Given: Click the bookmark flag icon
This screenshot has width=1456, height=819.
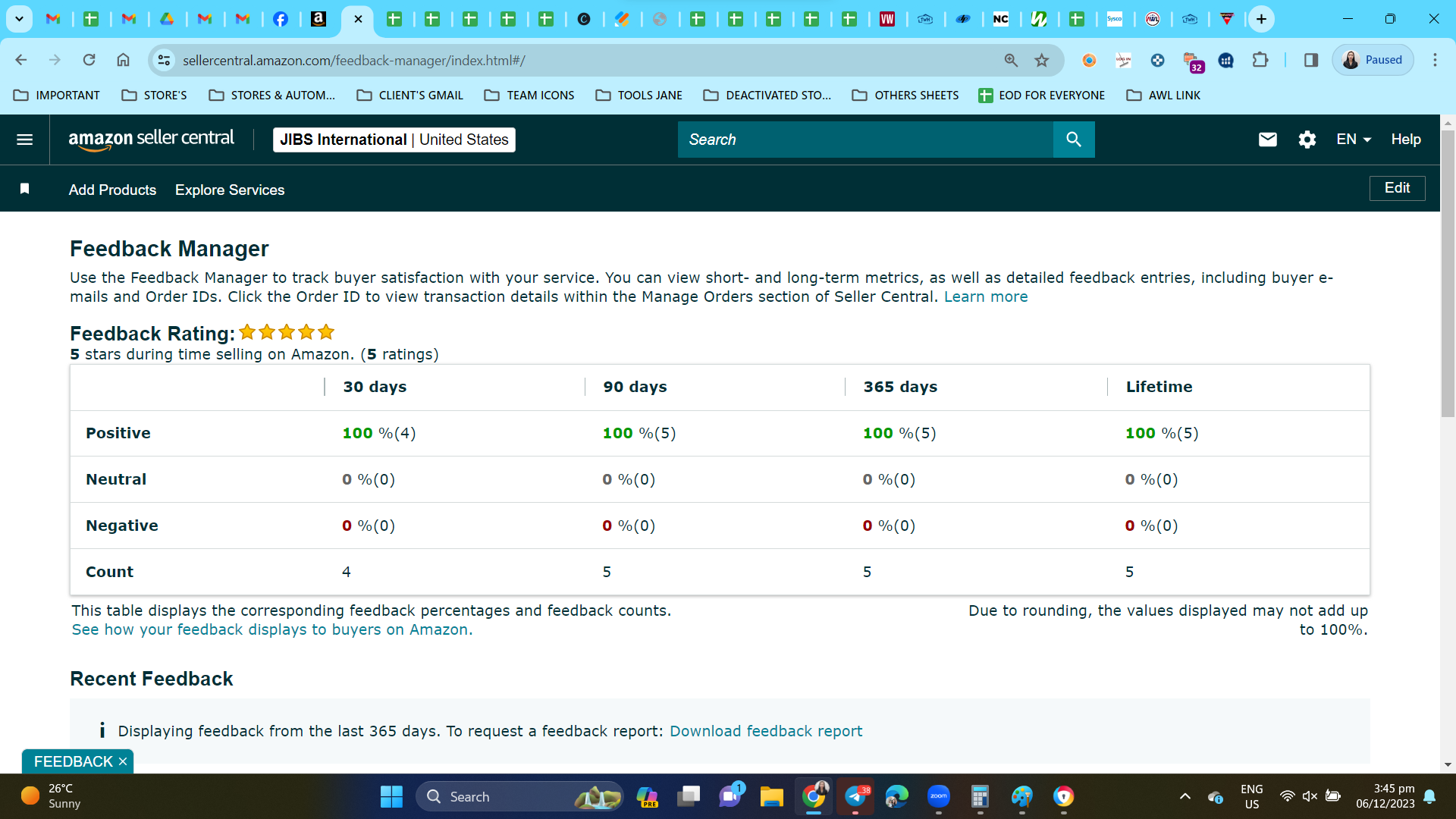Looking at the screenshot, I should coord(24,188).
